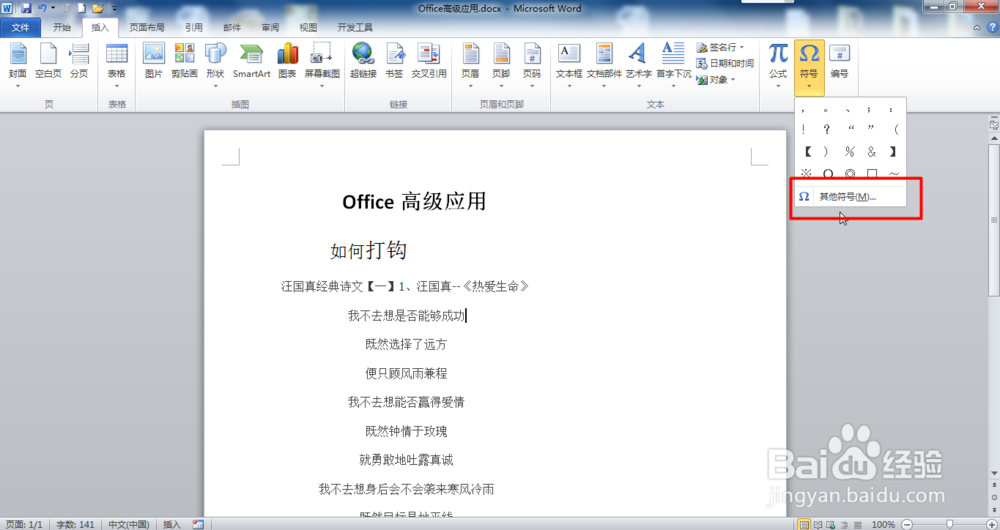1000x530 pixels.
Task: Click the Help question mark icon
Action: pyautogui.click(x=992, y=27)
